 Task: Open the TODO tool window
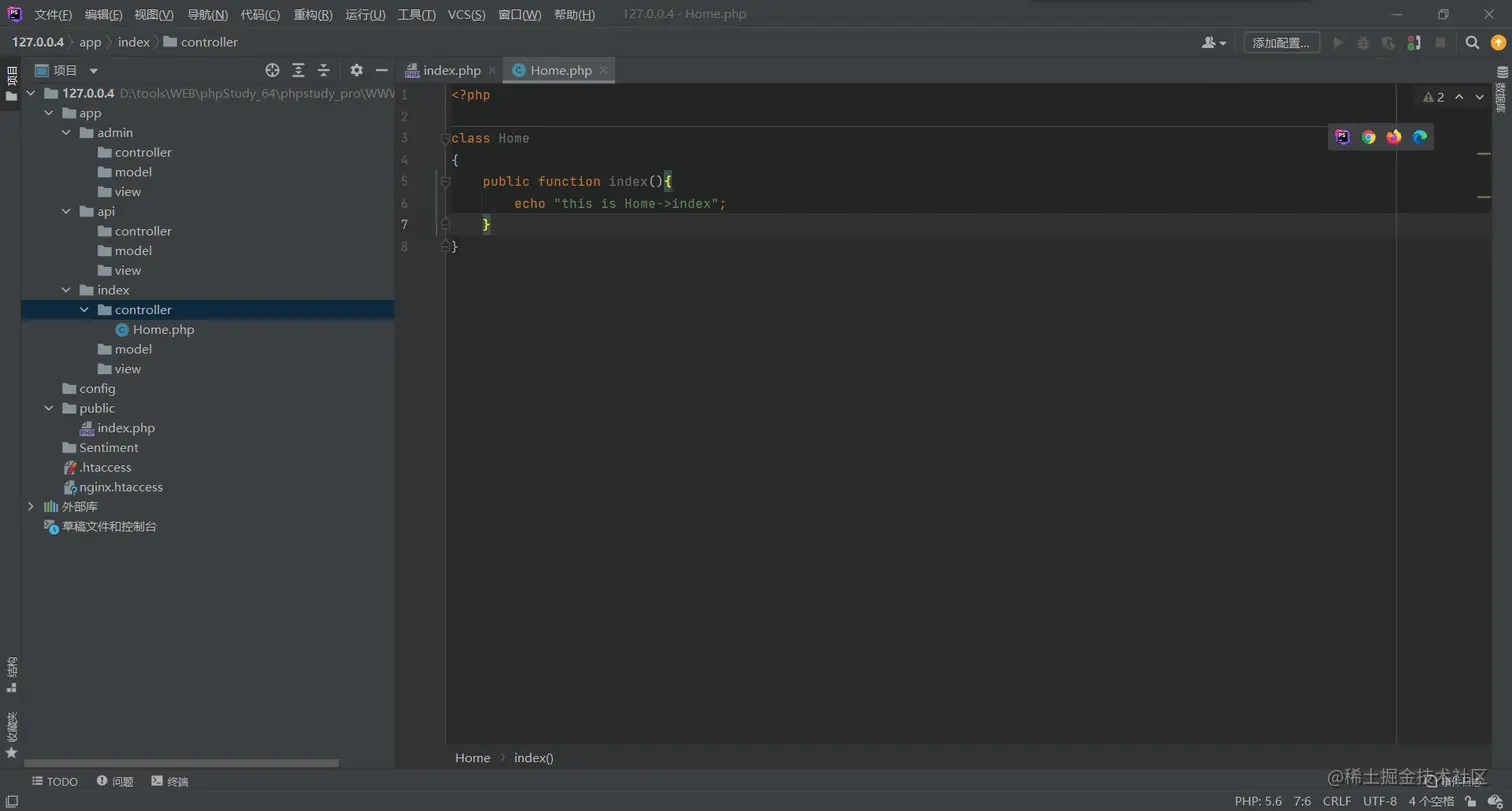[x=55, y=782]
